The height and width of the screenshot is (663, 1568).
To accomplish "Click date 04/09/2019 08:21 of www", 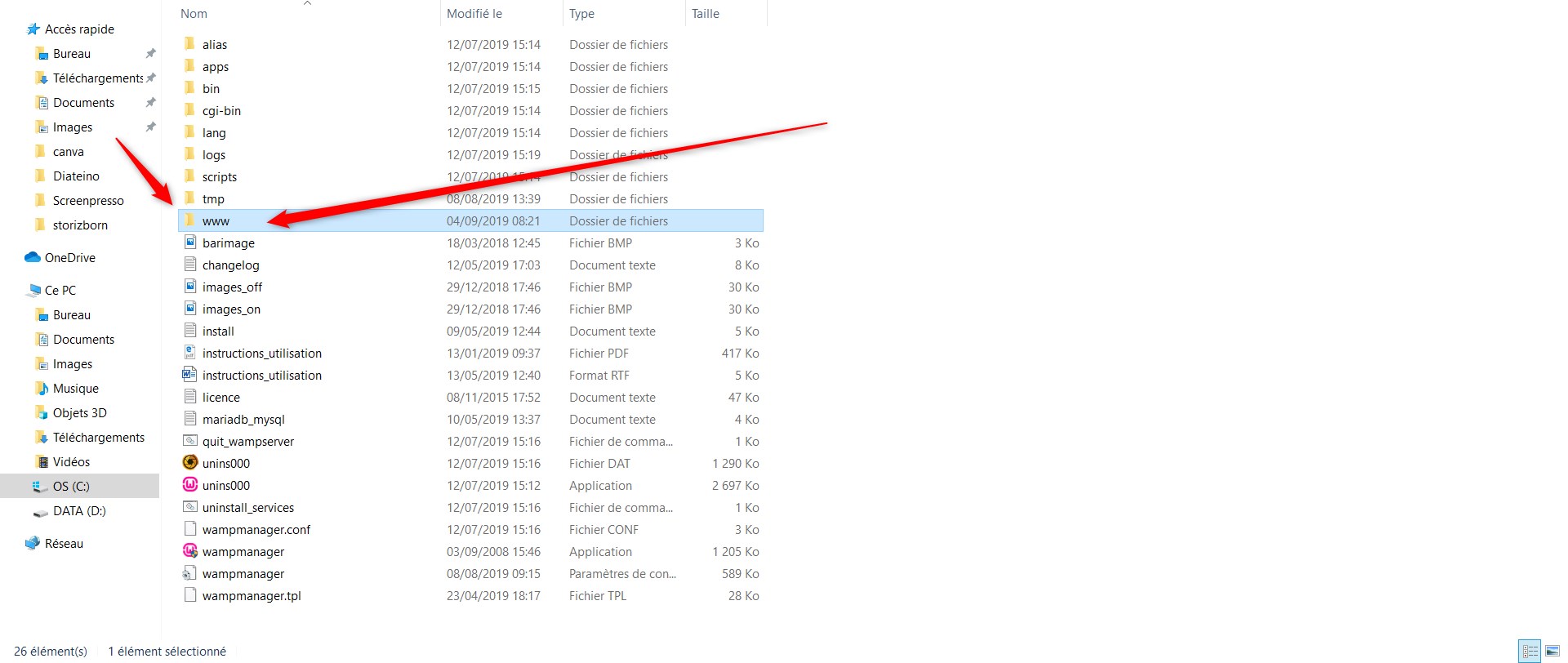I will tap(493, 220).
